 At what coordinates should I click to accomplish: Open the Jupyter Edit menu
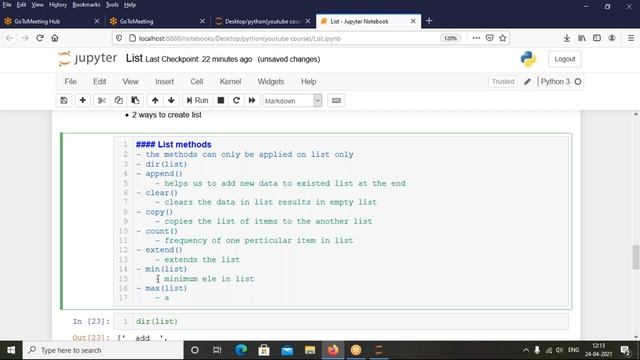[100, 82]
